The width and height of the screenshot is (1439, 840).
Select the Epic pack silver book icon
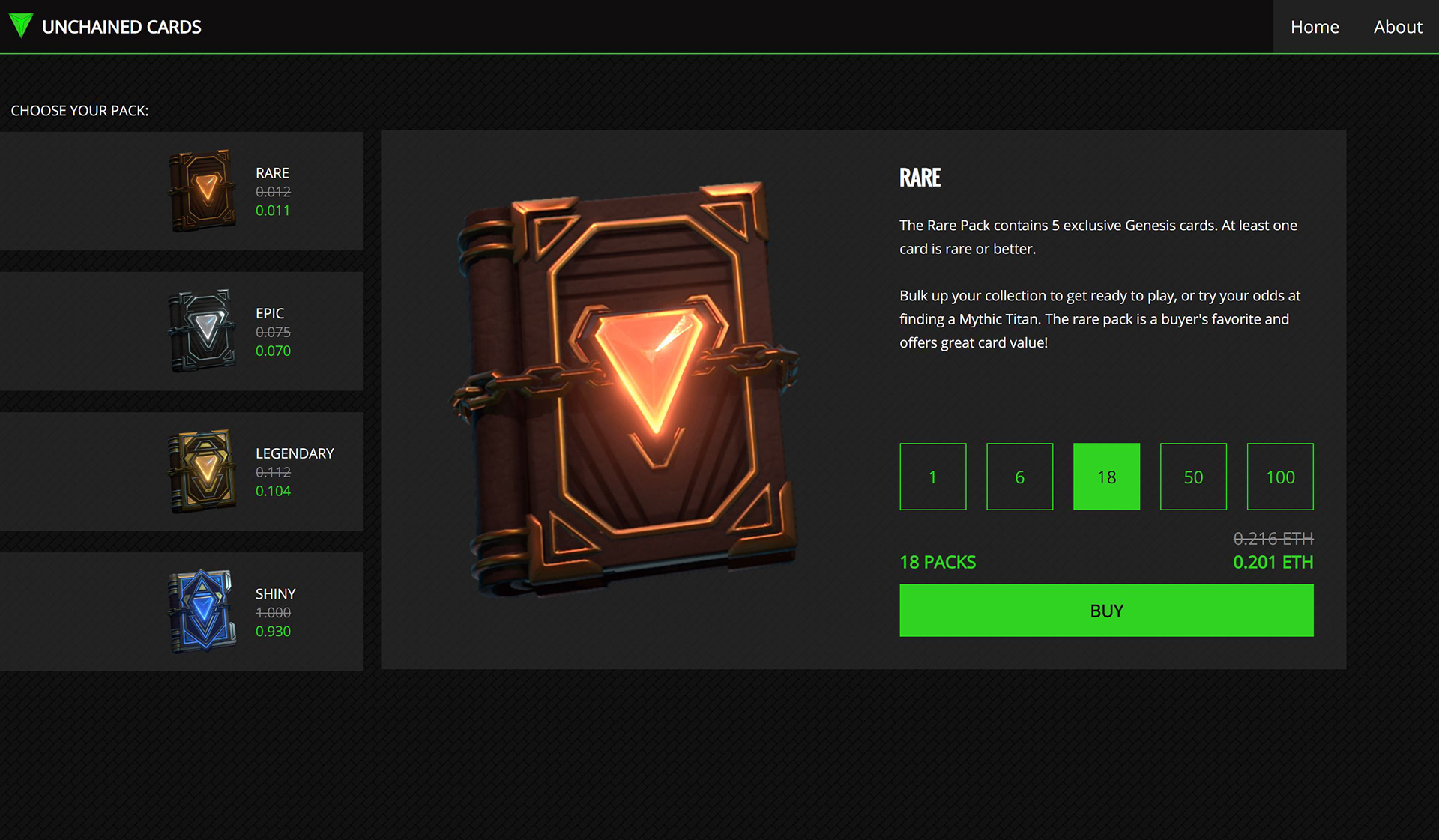pos(202,330)
